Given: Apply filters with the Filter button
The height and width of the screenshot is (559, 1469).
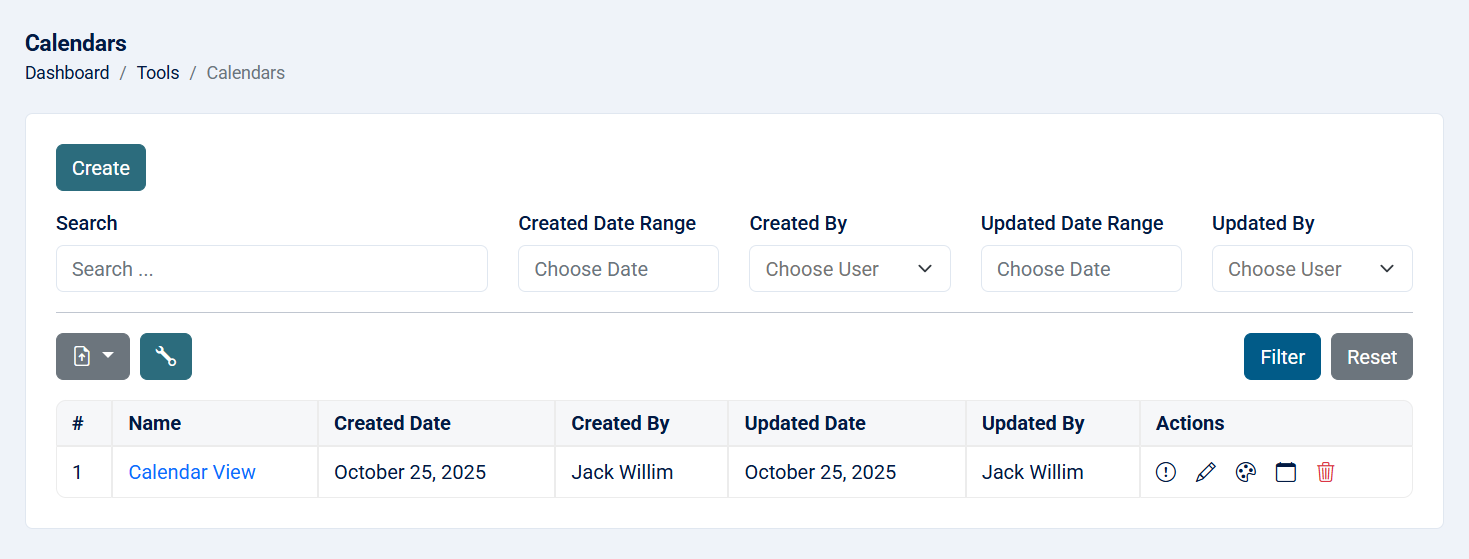Looking at the screenshot, I should click(1282, 357).
